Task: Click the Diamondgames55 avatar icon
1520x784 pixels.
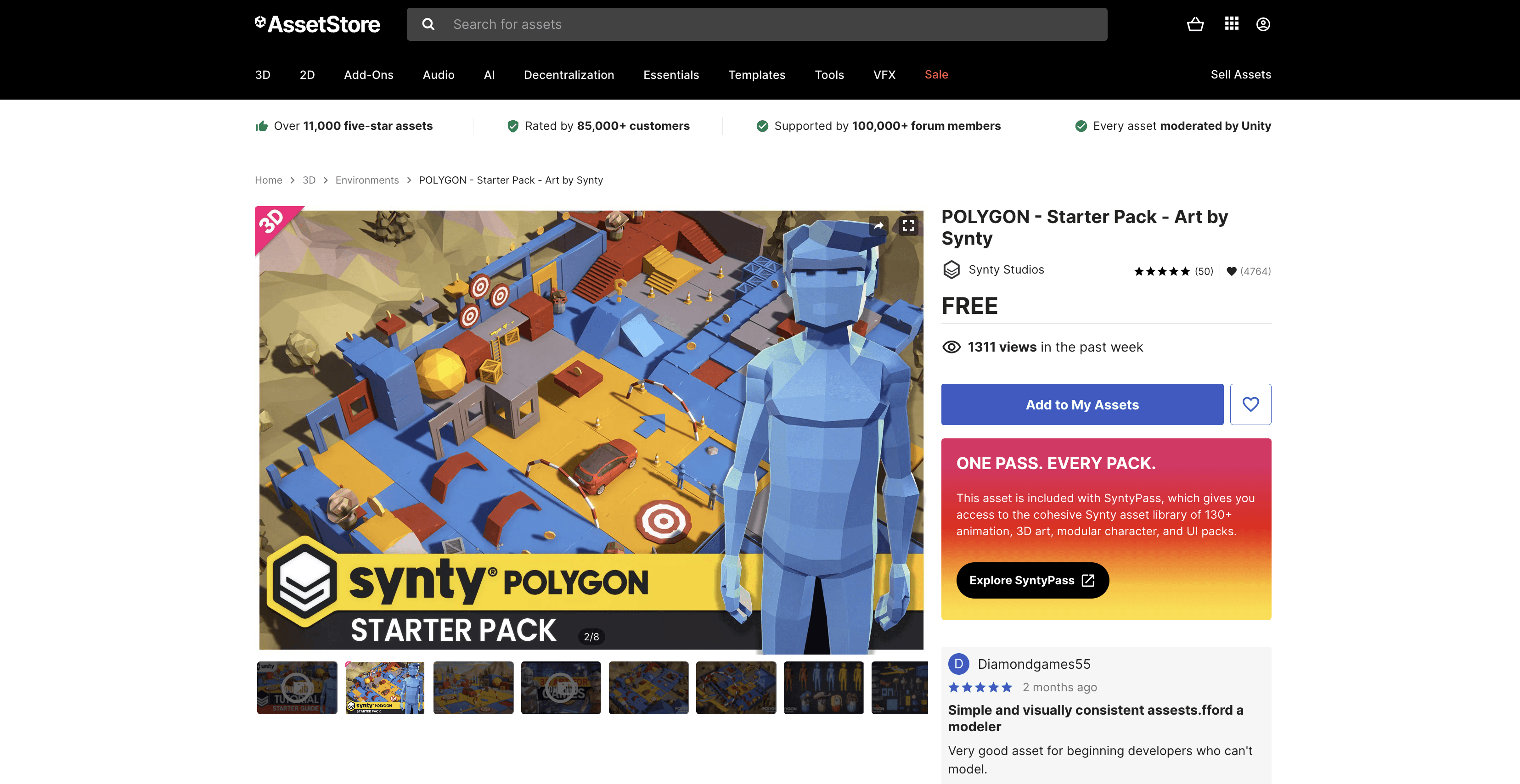Action: [958, 664]
